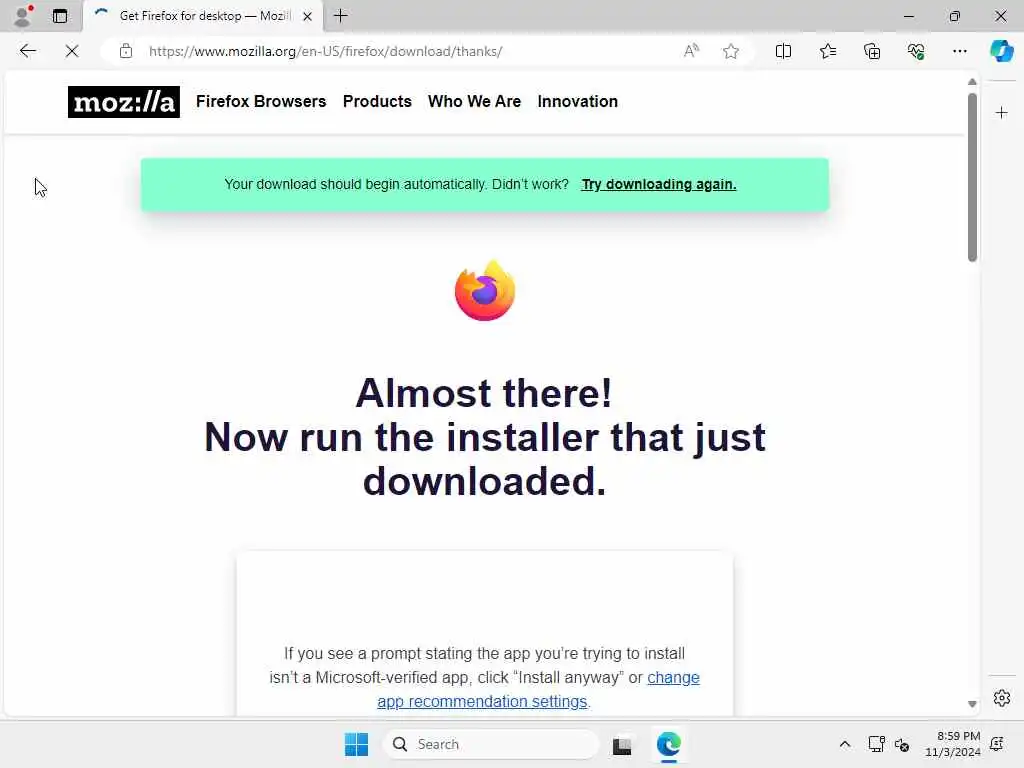Select the Almost there! heading text
Viewport: 1024px width, 768px height.
484,393
